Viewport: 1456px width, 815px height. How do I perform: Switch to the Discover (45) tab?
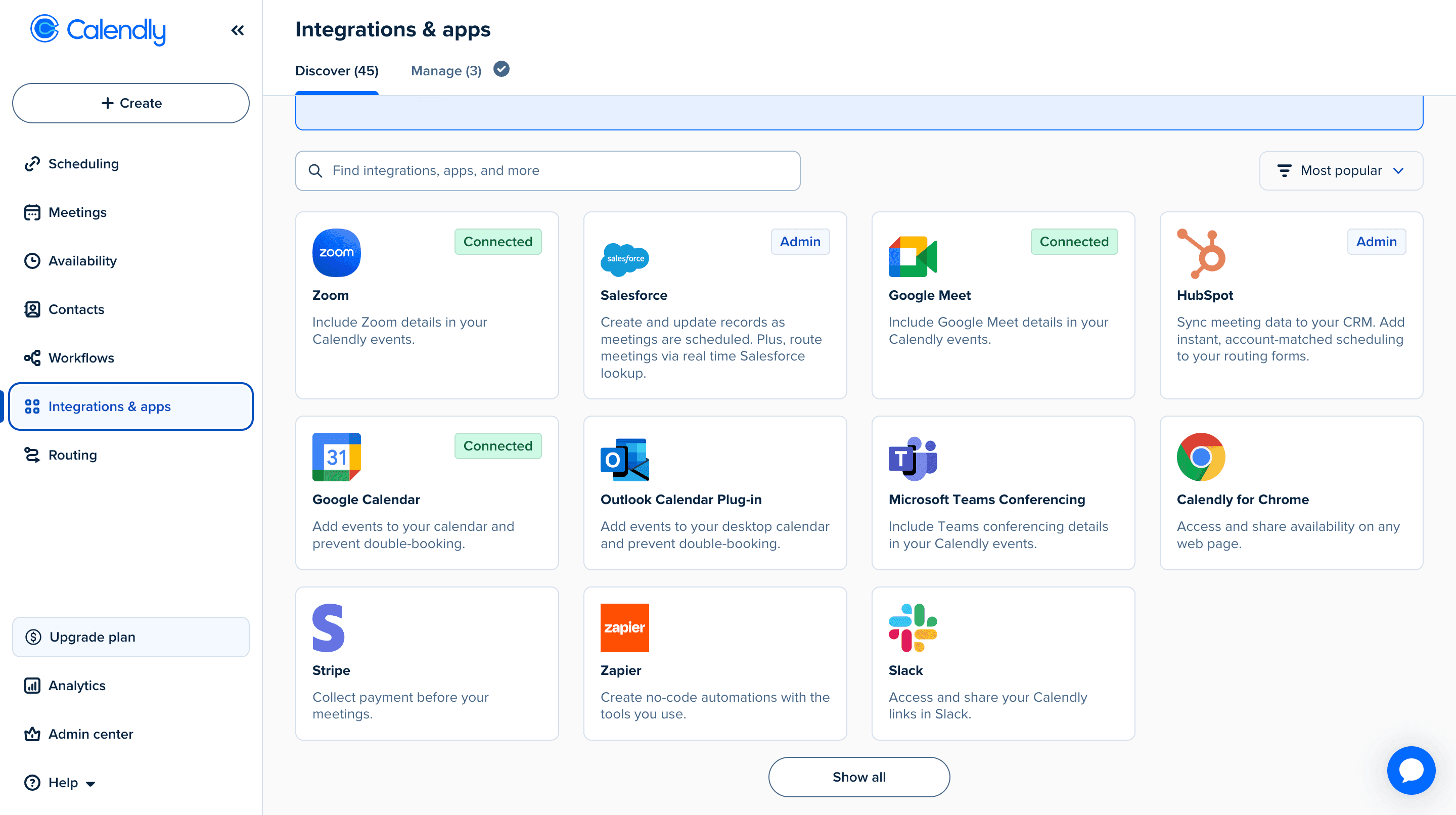click(x=337, y=71)
